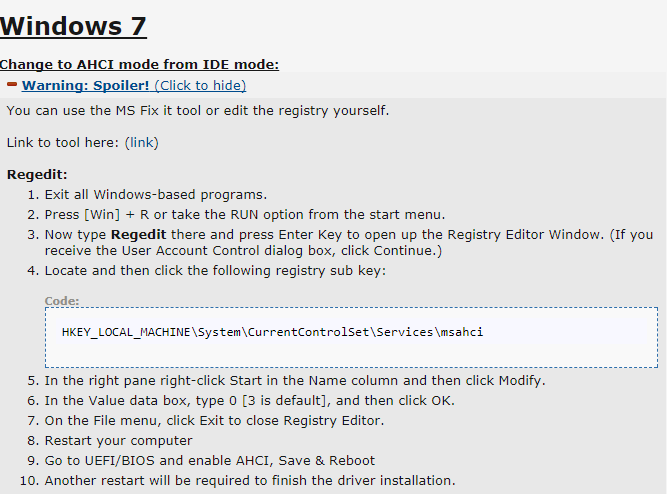This screenshot has width=667, height=494.
Task: Click step 'In the Value data box, type 0'
Action: tap(250, 400)
